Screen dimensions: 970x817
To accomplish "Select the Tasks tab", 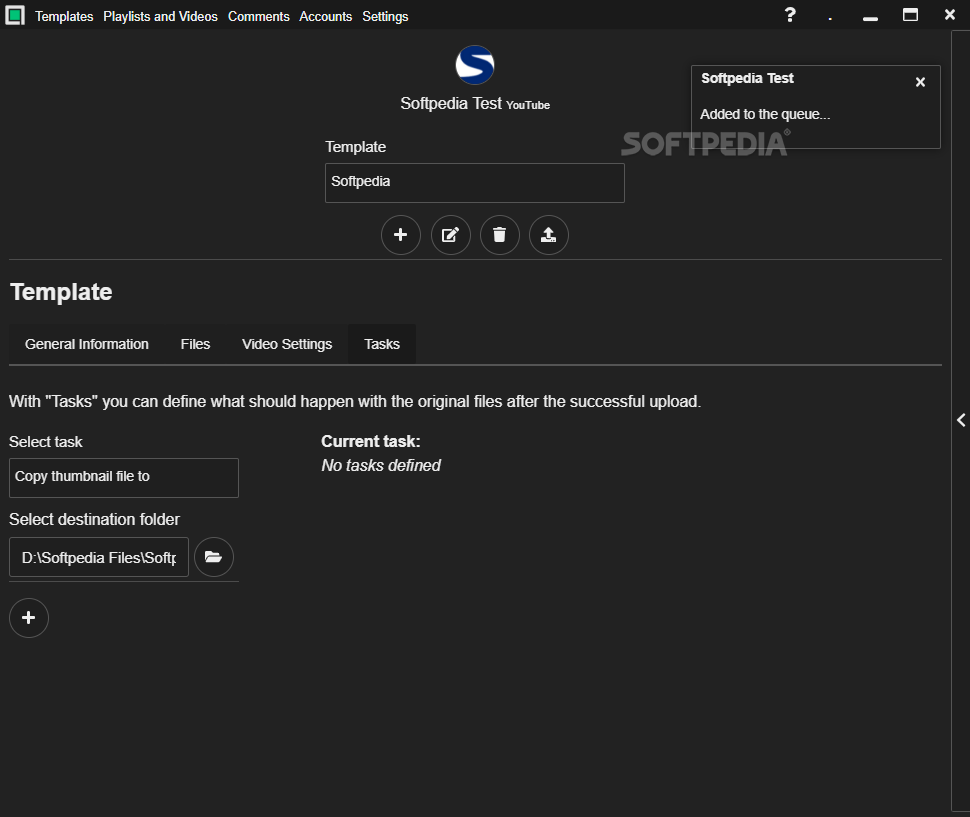I will (x=382, y=344).
